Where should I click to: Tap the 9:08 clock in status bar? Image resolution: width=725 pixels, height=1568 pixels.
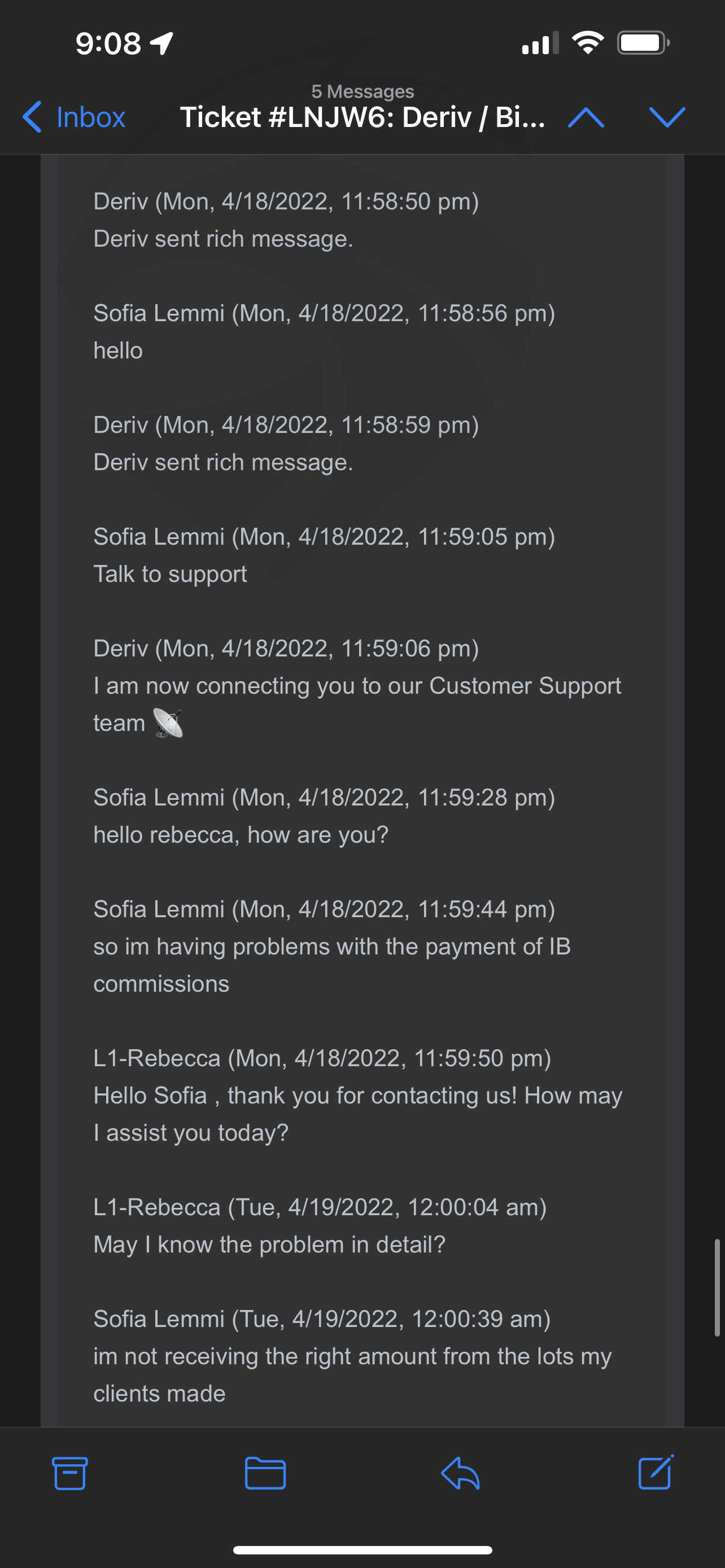pyautogui.click(x=108, y=43)
